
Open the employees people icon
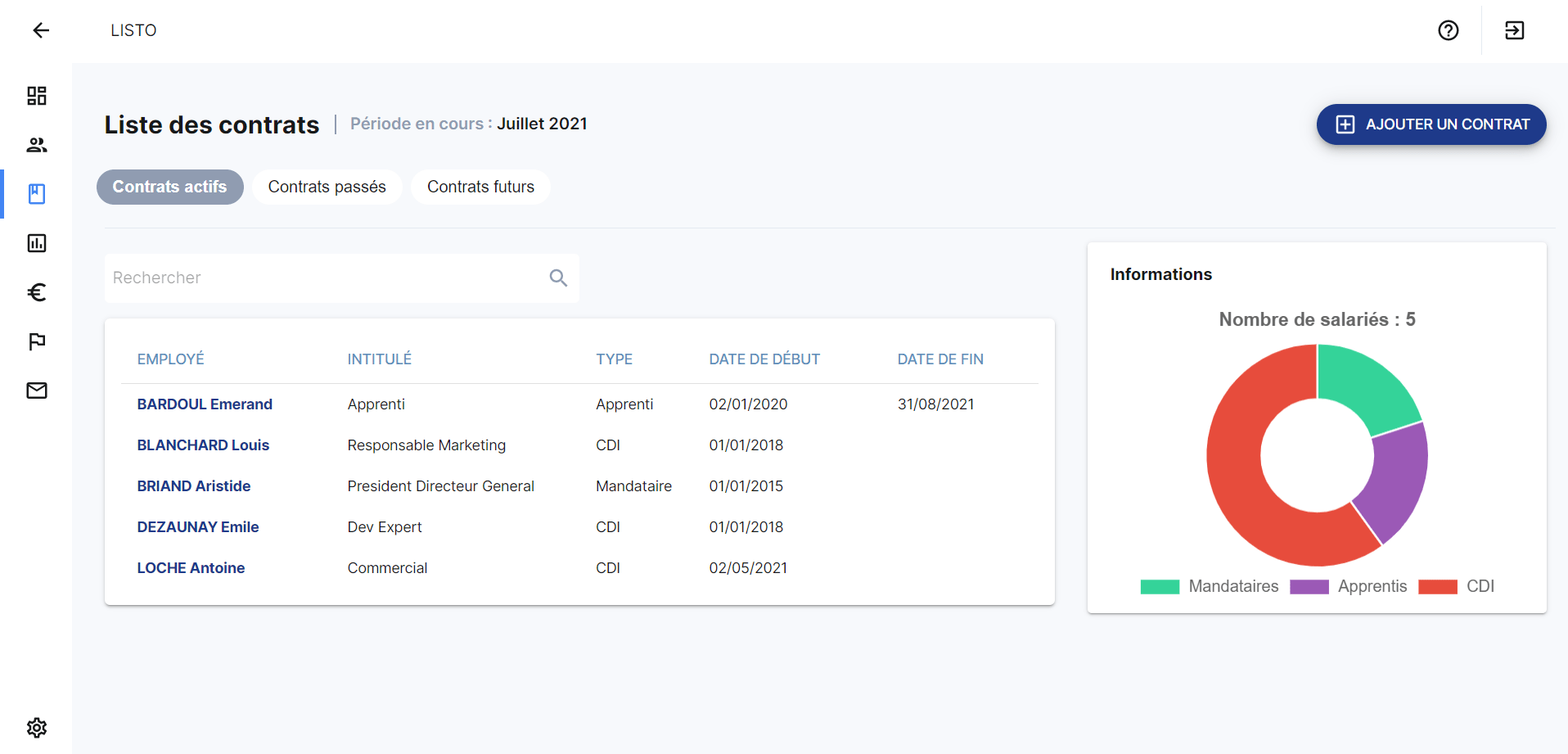pos(37,145)
